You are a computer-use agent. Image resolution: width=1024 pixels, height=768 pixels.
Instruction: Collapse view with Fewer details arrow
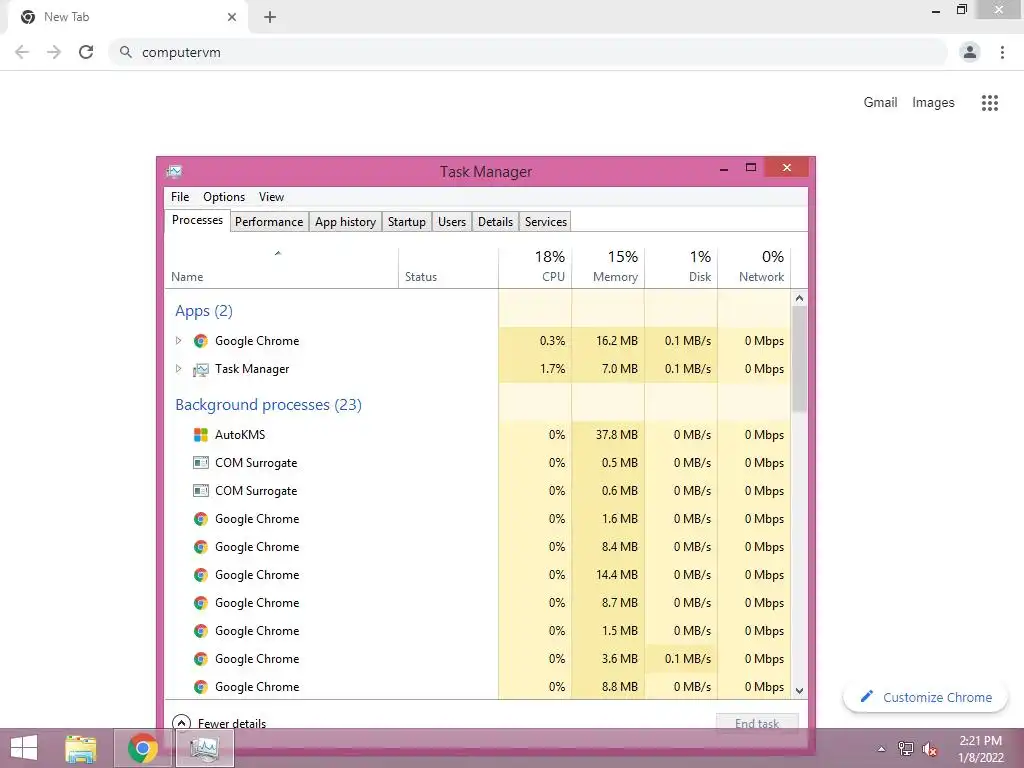coord(181,723)
